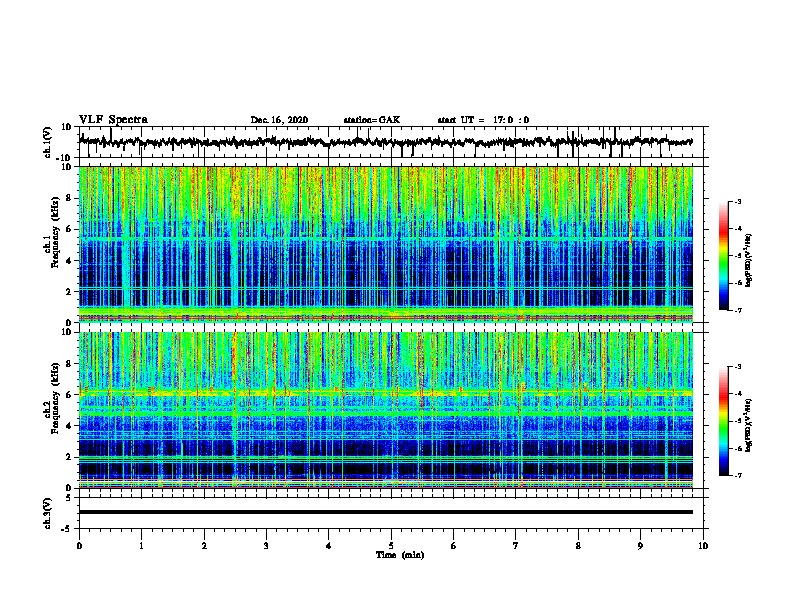This screenshot has width=792, height=612.
Task: Click the "-5" tick on ch.3(V) axis
Action: coord(68,529)
